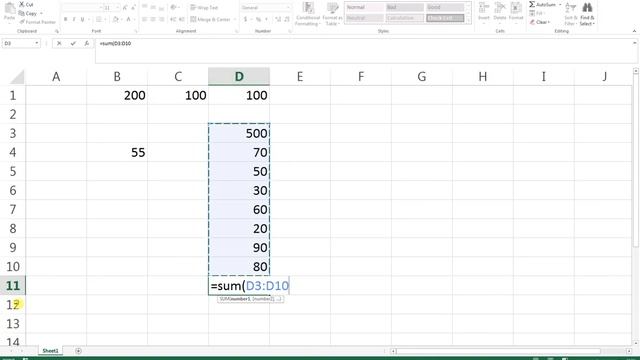Open the Font dialog launcher
The image size is (640, 360).
[137, 31]
